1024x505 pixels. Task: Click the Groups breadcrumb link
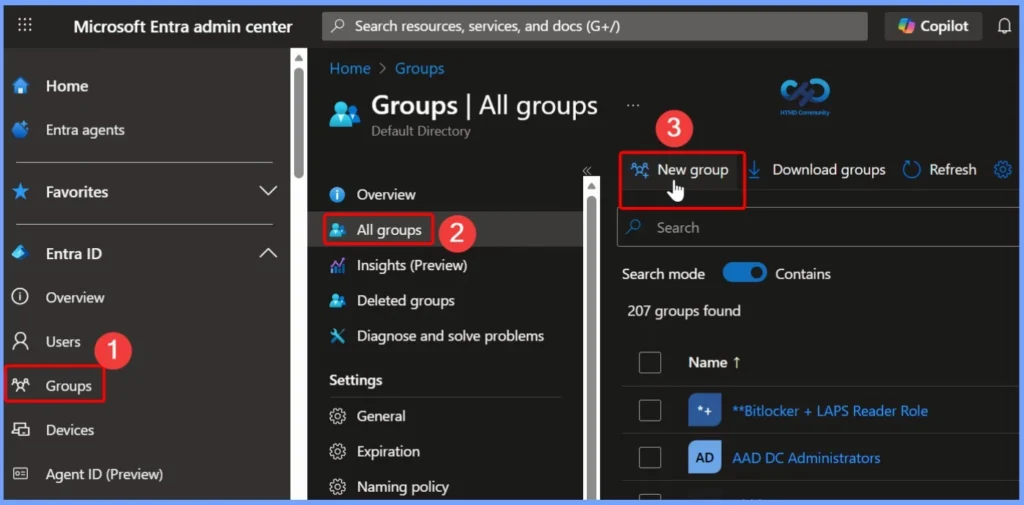419,69
